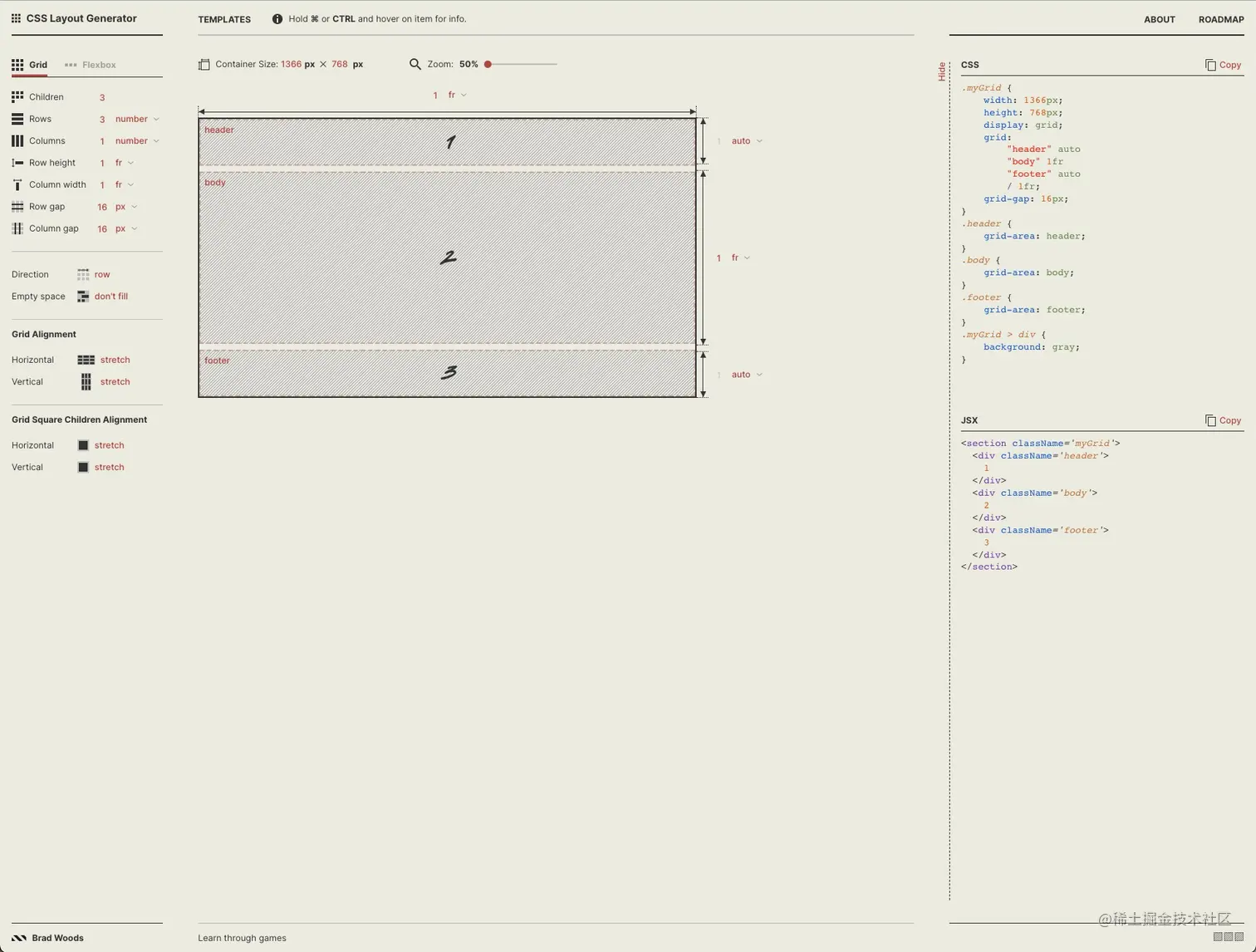Toggle Grid Alignment Horizontal stretch value
Screen dimensions: 1256x952
coord(115,360)
